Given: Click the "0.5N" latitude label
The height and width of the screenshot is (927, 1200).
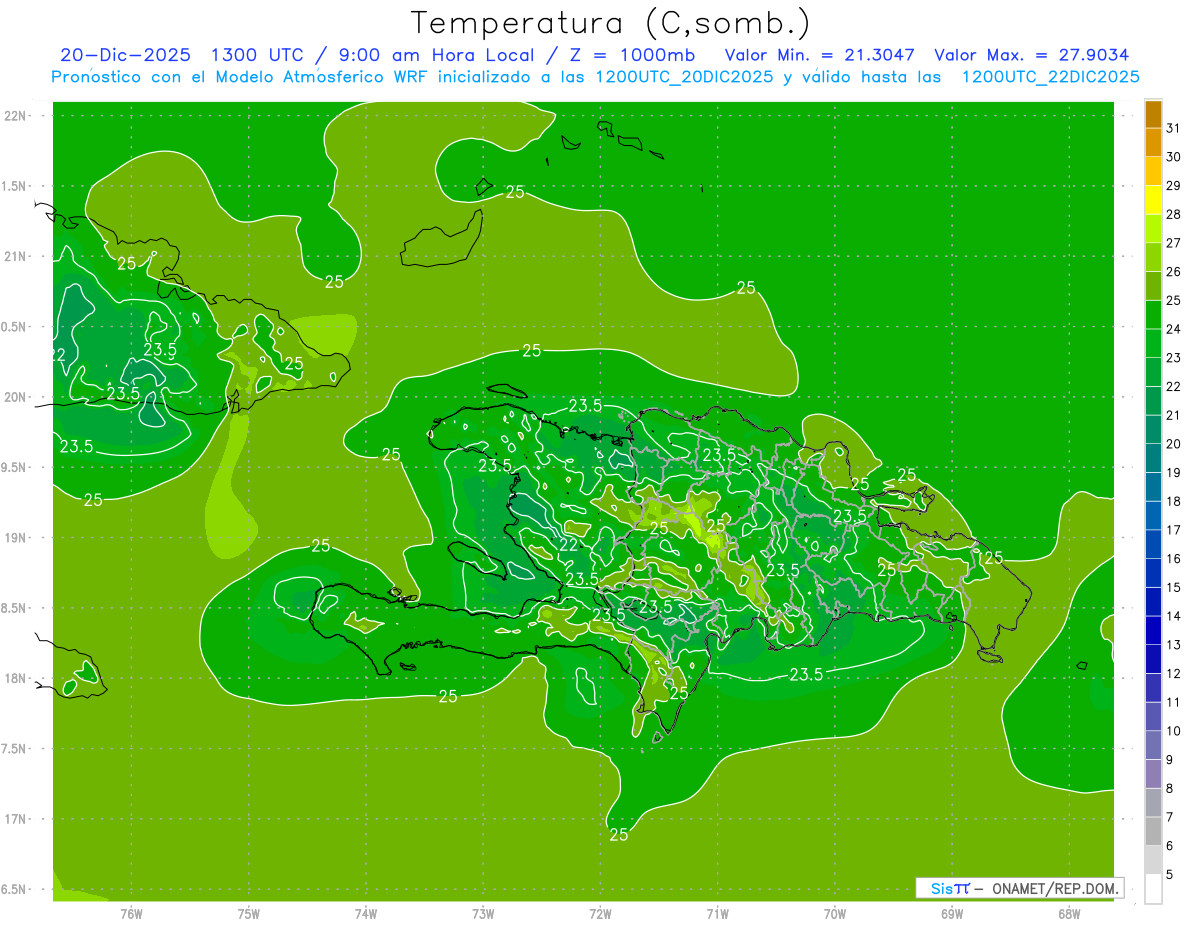Looking at the screenshot, I should click(x=15, y=327).
